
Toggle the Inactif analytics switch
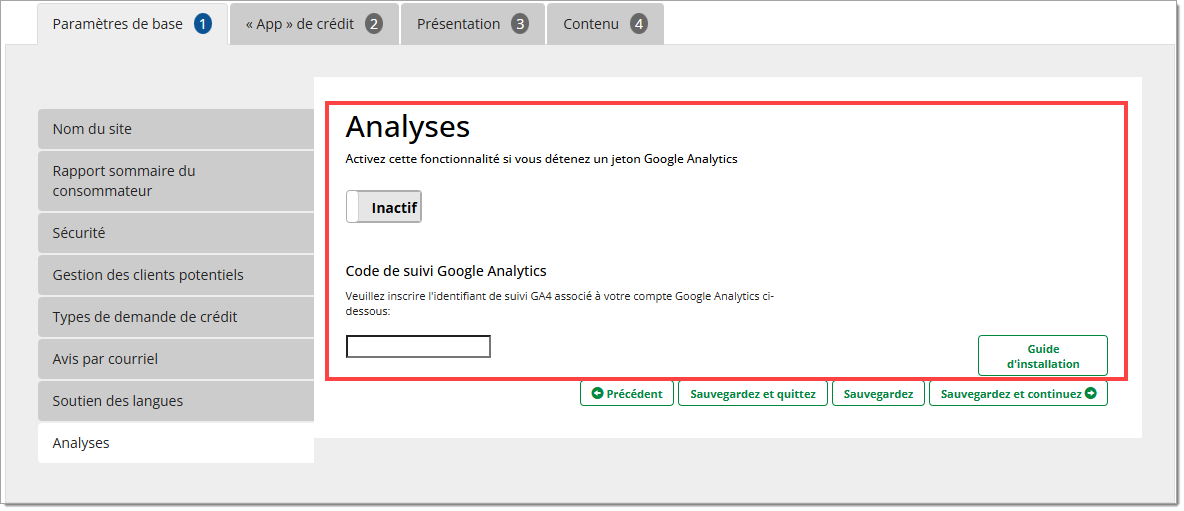[384, 207]
